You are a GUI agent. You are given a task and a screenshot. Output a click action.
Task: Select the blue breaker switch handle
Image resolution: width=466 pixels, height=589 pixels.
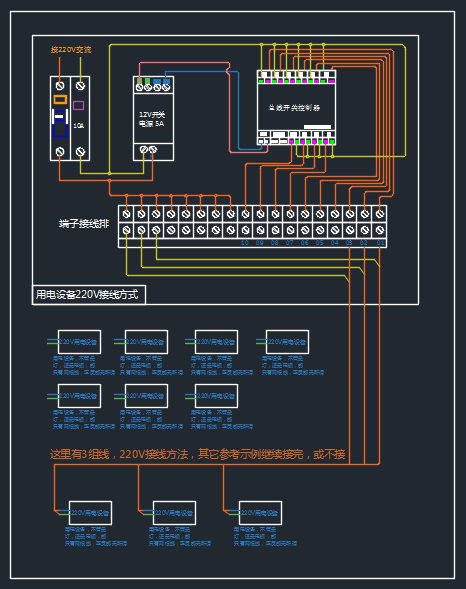60,123
